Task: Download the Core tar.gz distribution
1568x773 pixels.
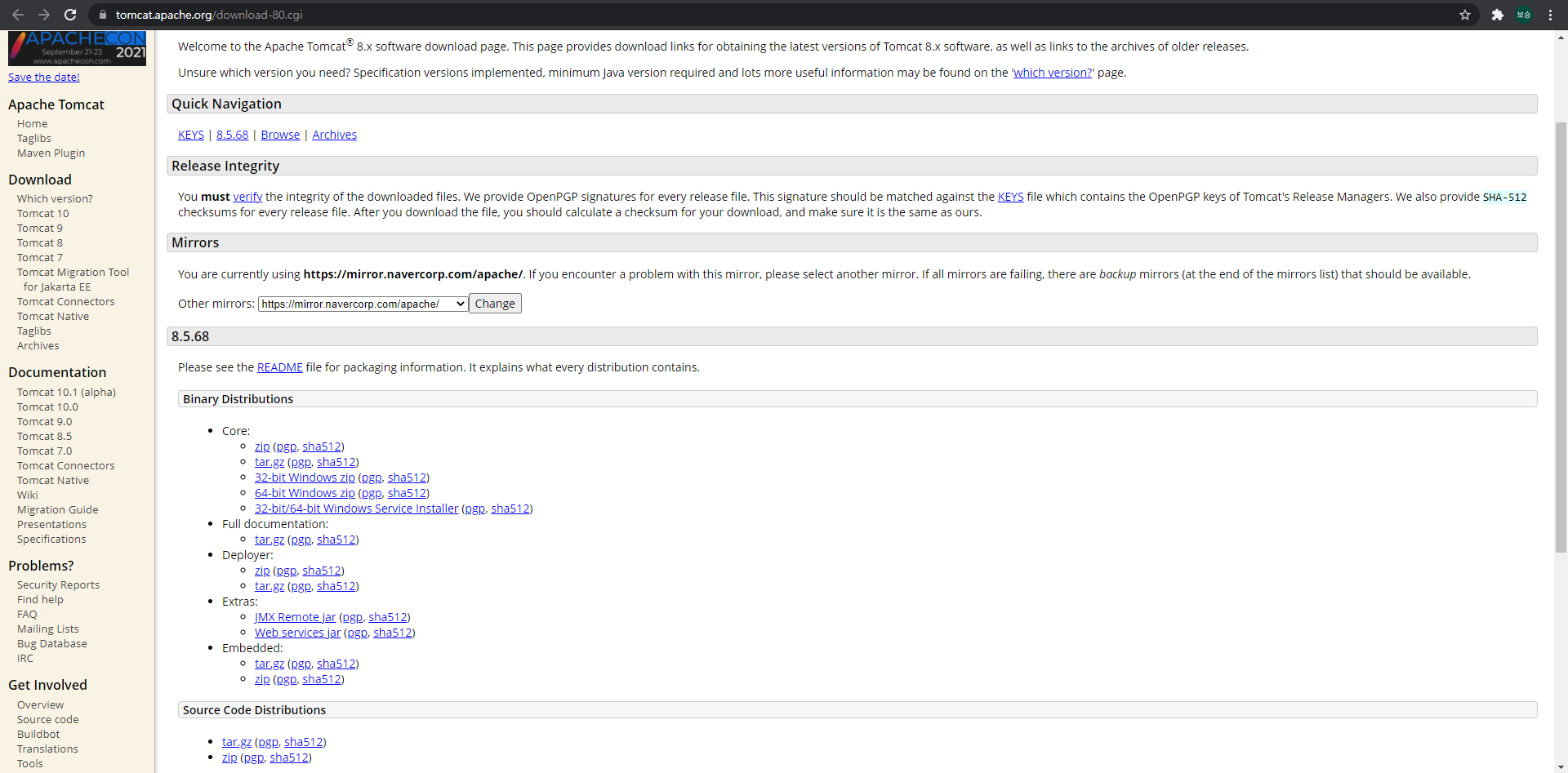Action: pyautogui.click(x=269, y=462)
